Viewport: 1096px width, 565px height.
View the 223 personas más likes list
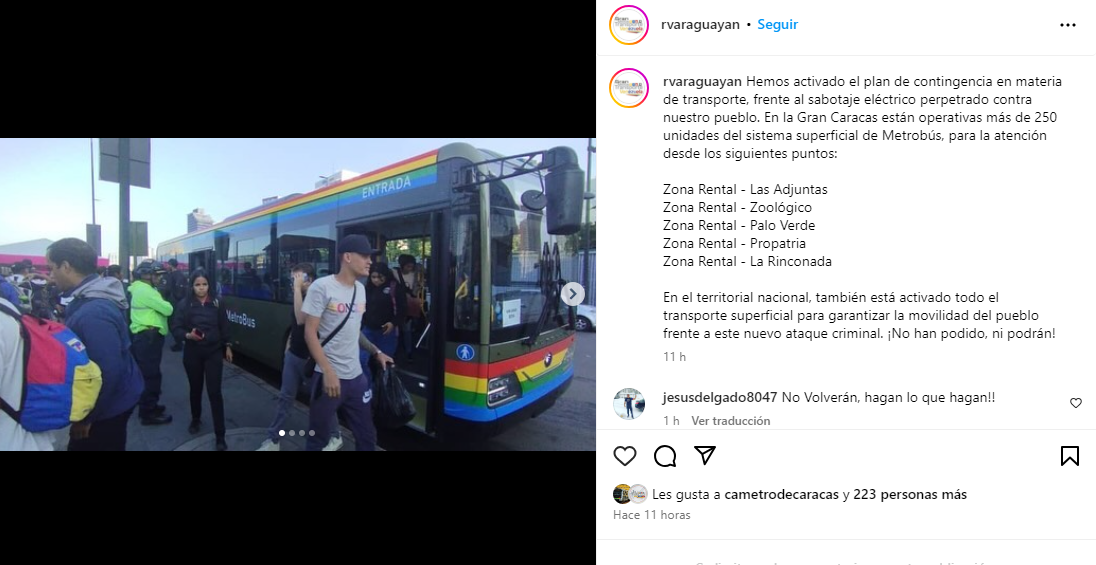(x=910, y=494)
